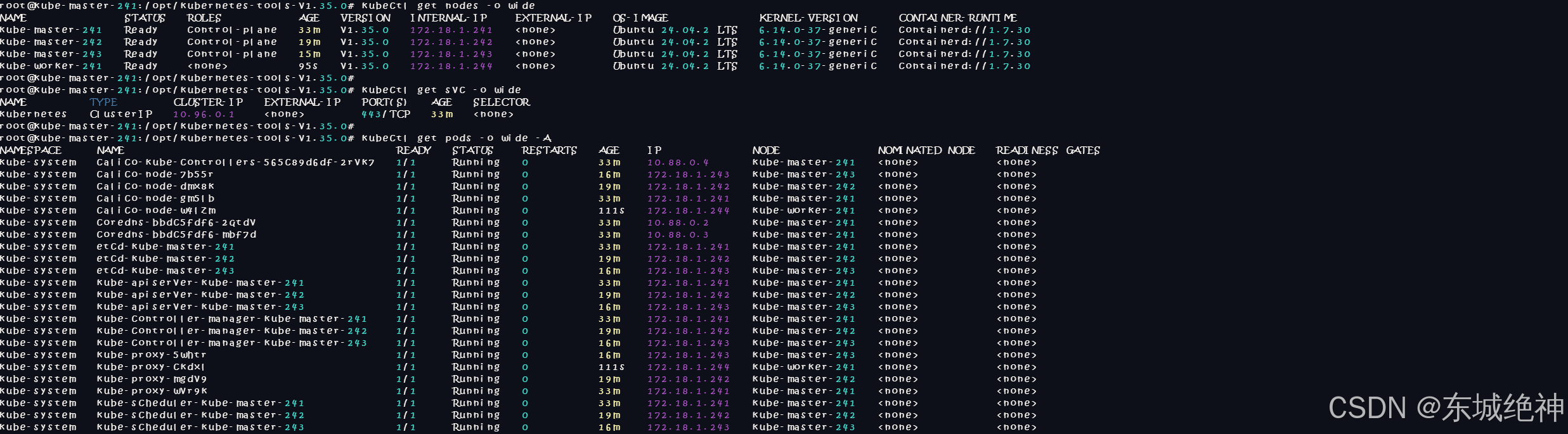Select pod name calico-node-7b55r
The width and height of the screenshot is (1568, 434).
point(155,175)
